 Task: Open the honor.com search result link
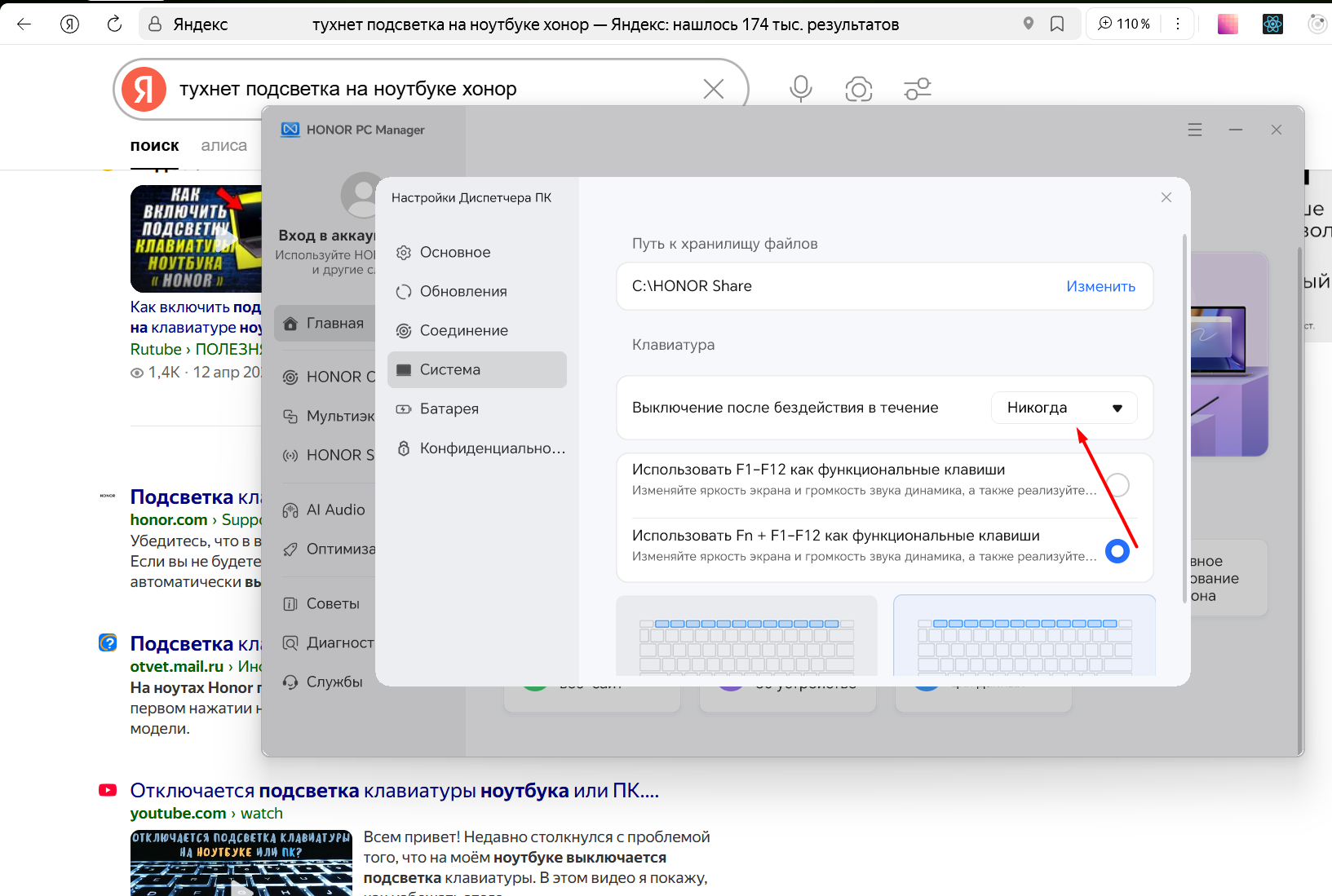[x=195, y=497]
